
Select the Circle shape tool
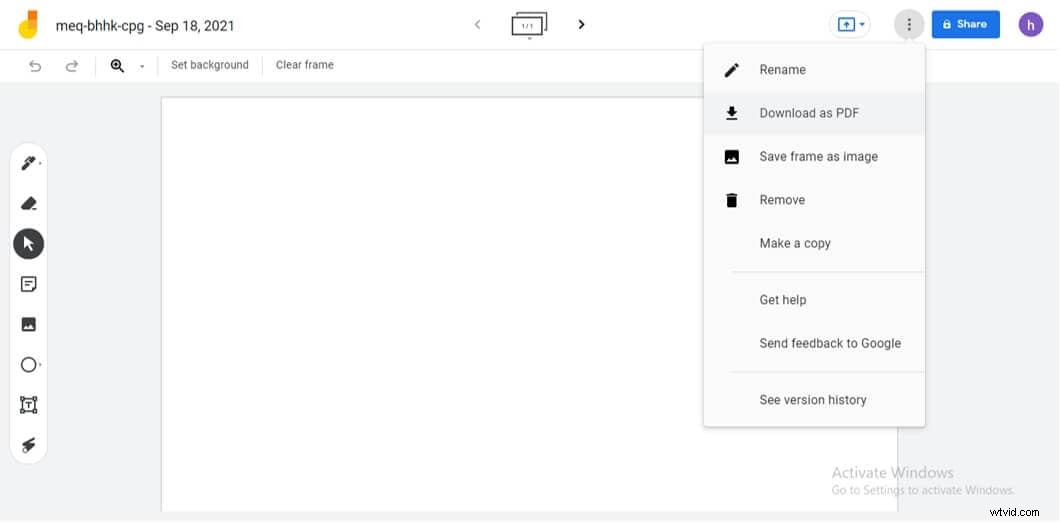coord(28,365)
